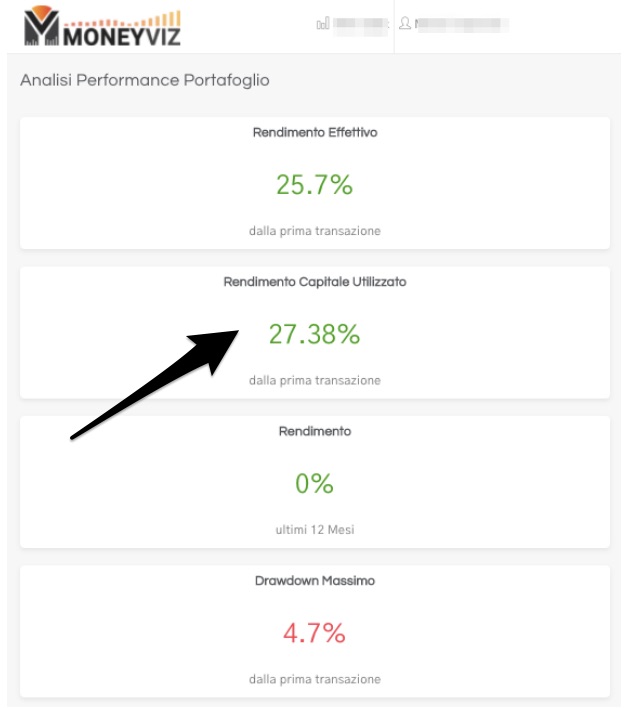Open the bar chart portfolio icon in header
The image size is (628, 708).
[x=323, y=23]
